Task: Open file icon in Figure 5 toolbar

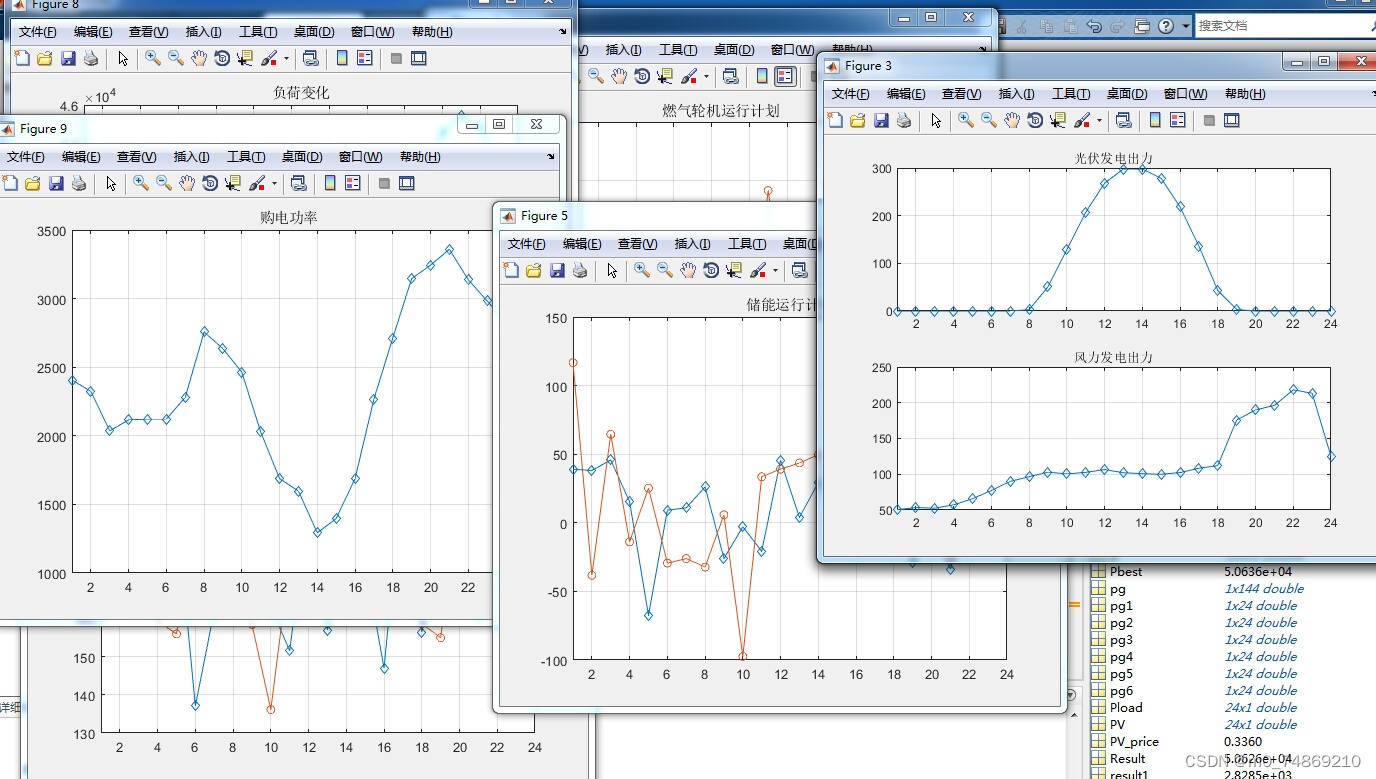Action: [534, 270]
